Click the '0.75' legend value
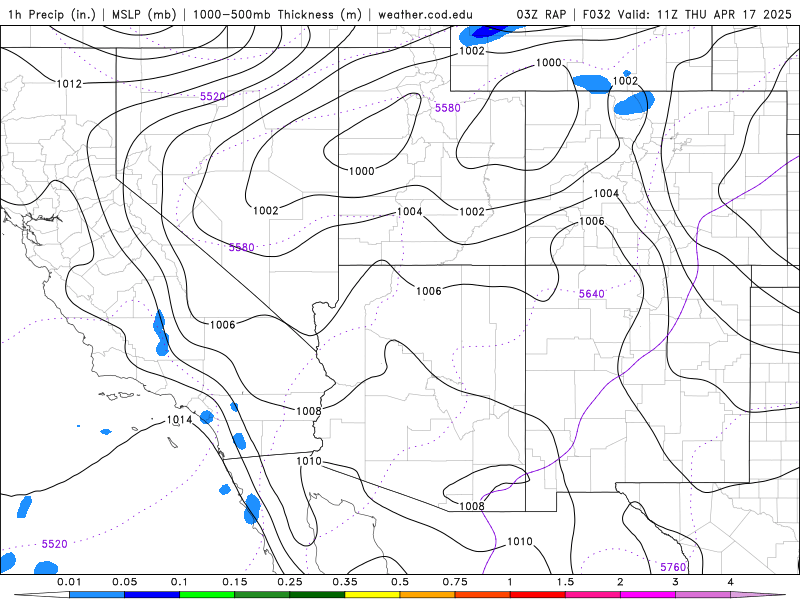The height and width of the screenshot is (600, 800). pyautogui.click(x=455, y=582)
